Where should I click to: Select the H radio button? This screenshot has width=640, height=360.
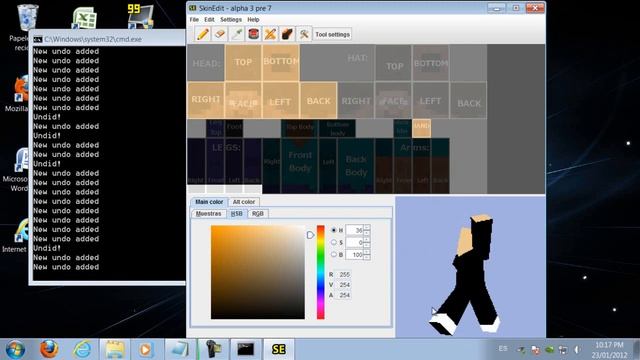tap(334, 230)
